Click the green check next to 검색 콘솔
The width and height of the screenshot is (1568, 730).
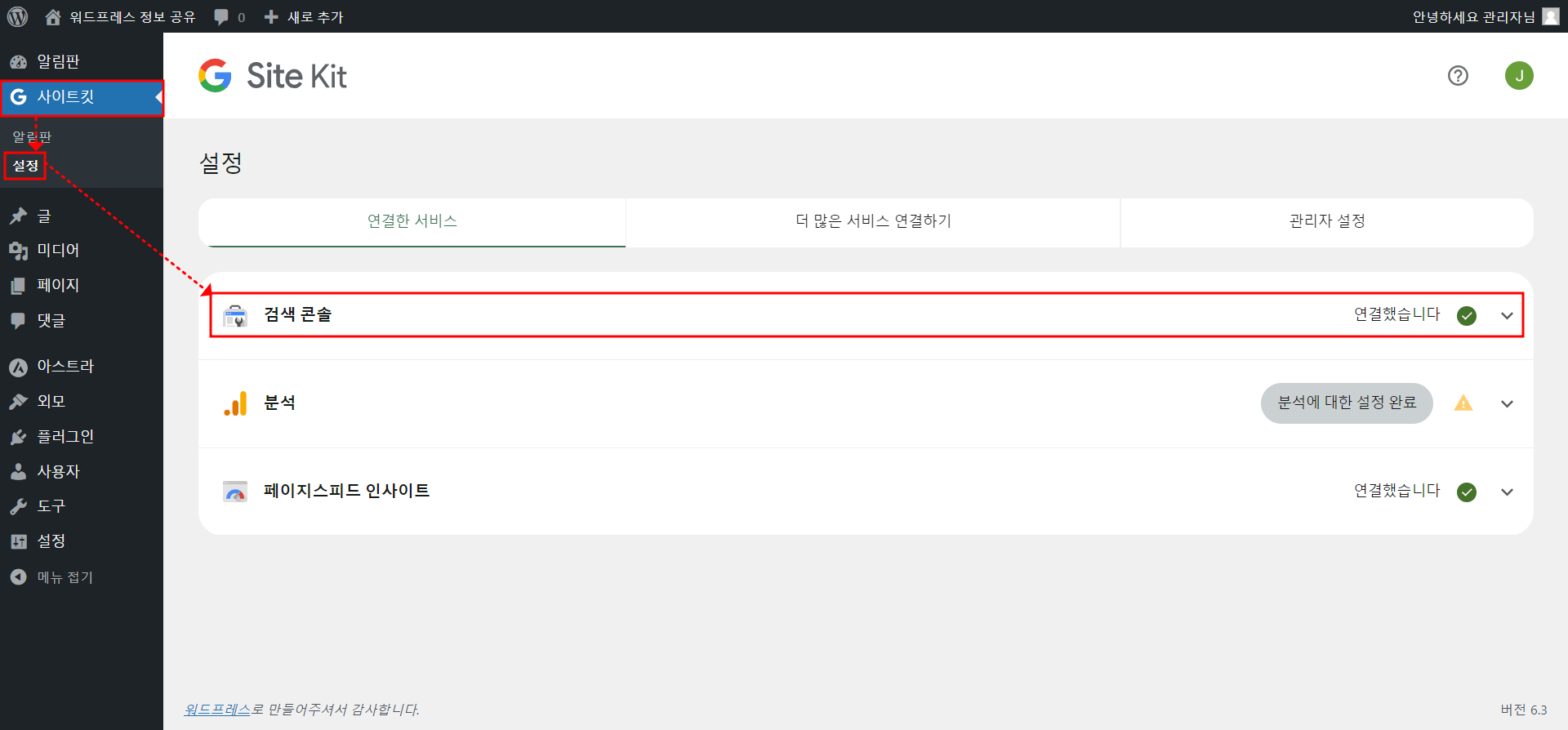[1467, 315]
